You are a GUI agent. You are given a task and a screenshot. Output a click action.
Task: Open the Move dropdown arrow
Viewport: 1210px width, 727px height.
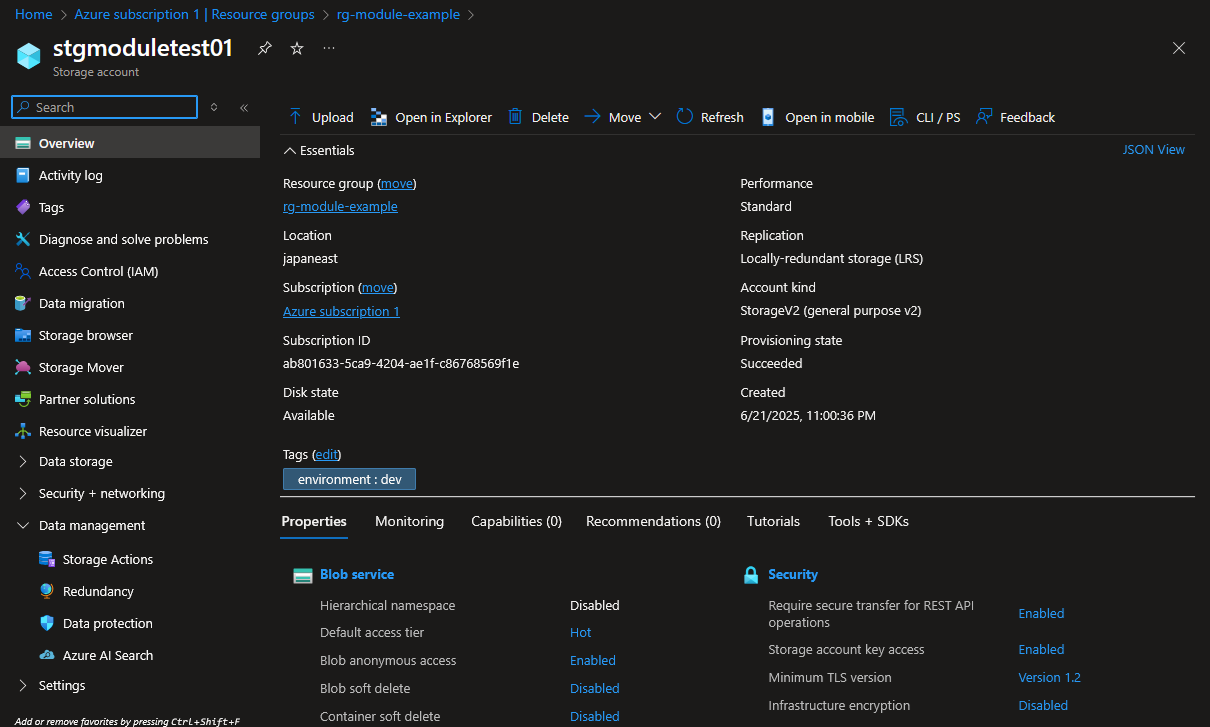(x=655, y=117)
